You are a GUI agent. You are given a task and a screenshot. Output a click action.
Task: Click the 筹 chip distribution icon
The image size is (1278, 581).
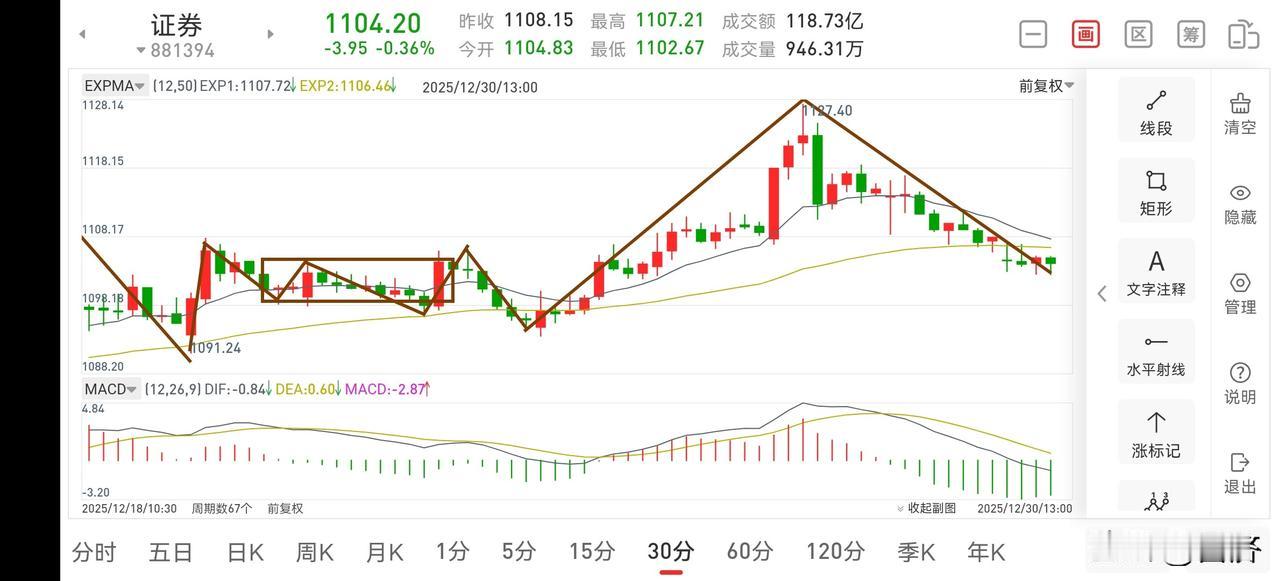click(1190, 33)
